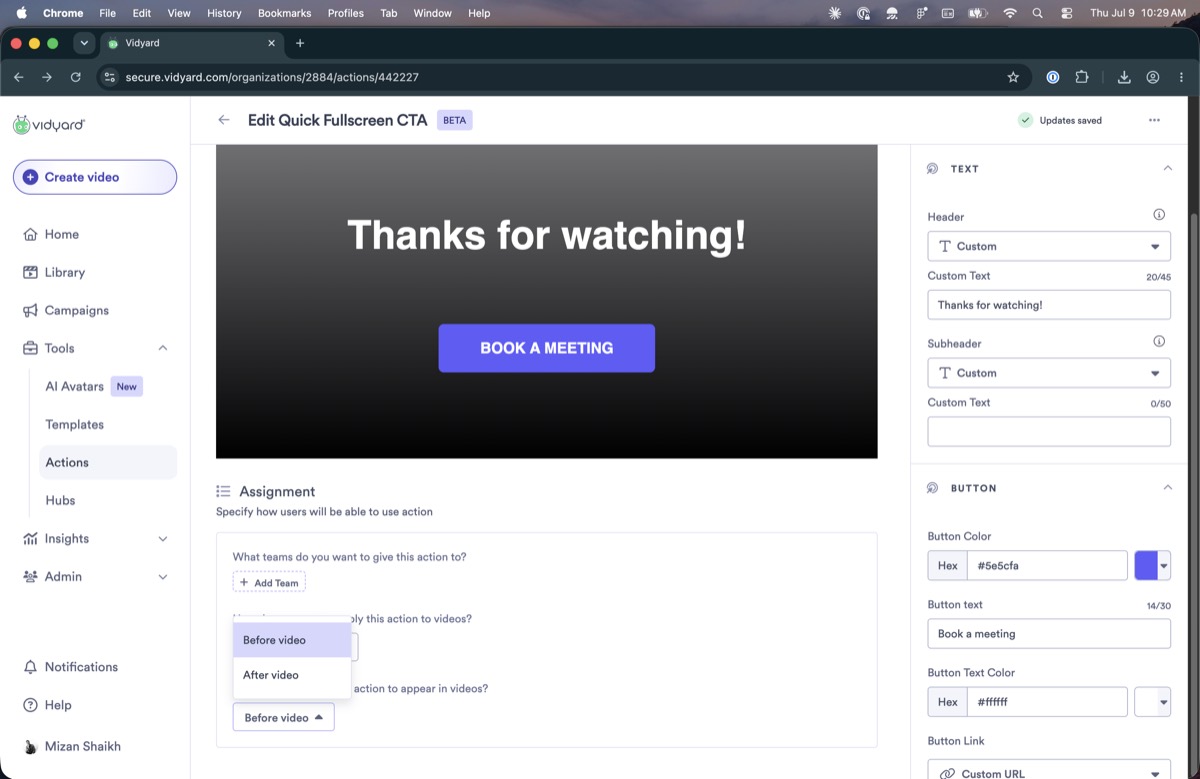Open Actions in sidebar
1200x779 pixels.
pos(108,462)
